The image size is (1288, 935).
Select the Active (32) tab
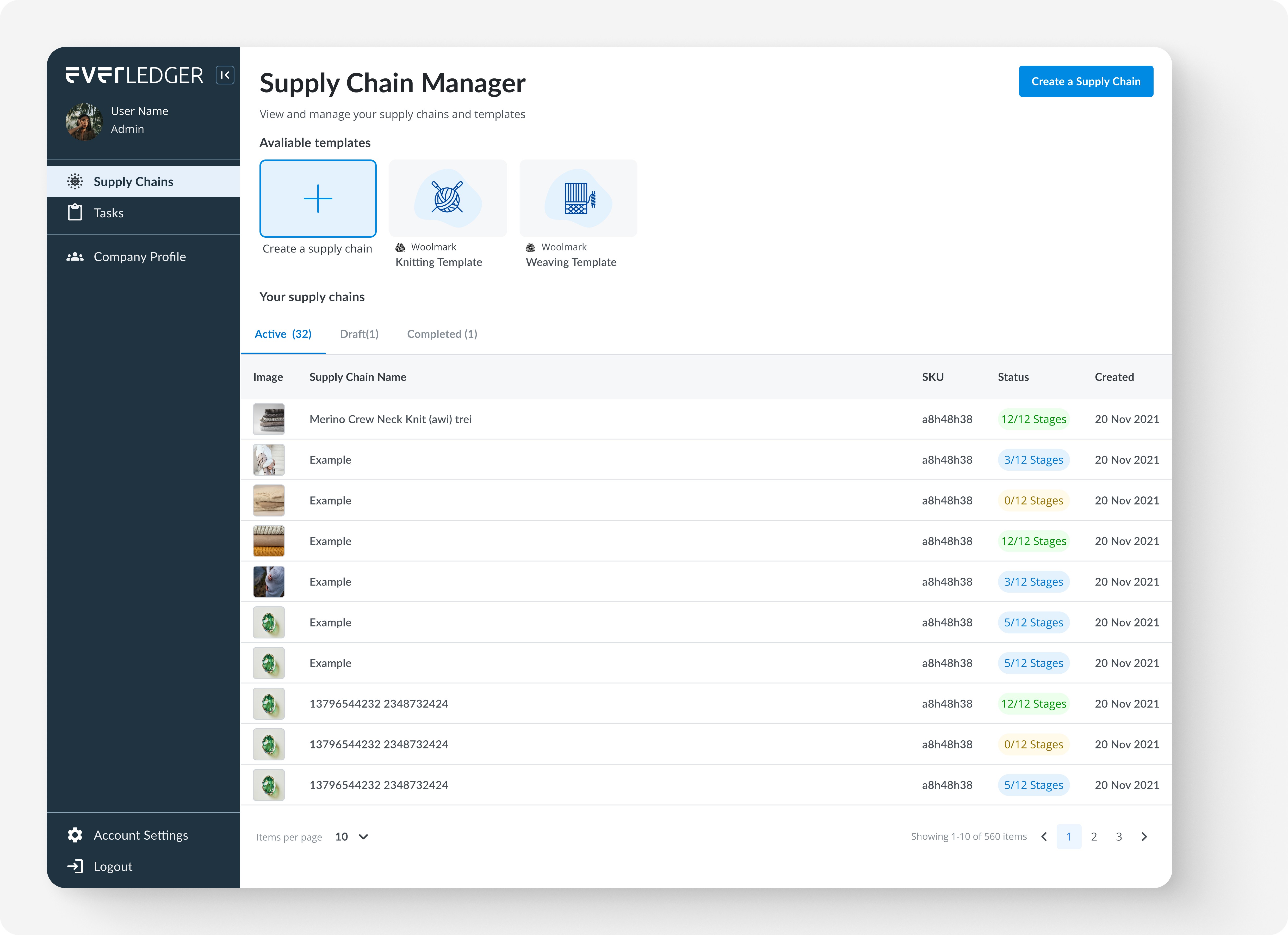coord(283,334)
